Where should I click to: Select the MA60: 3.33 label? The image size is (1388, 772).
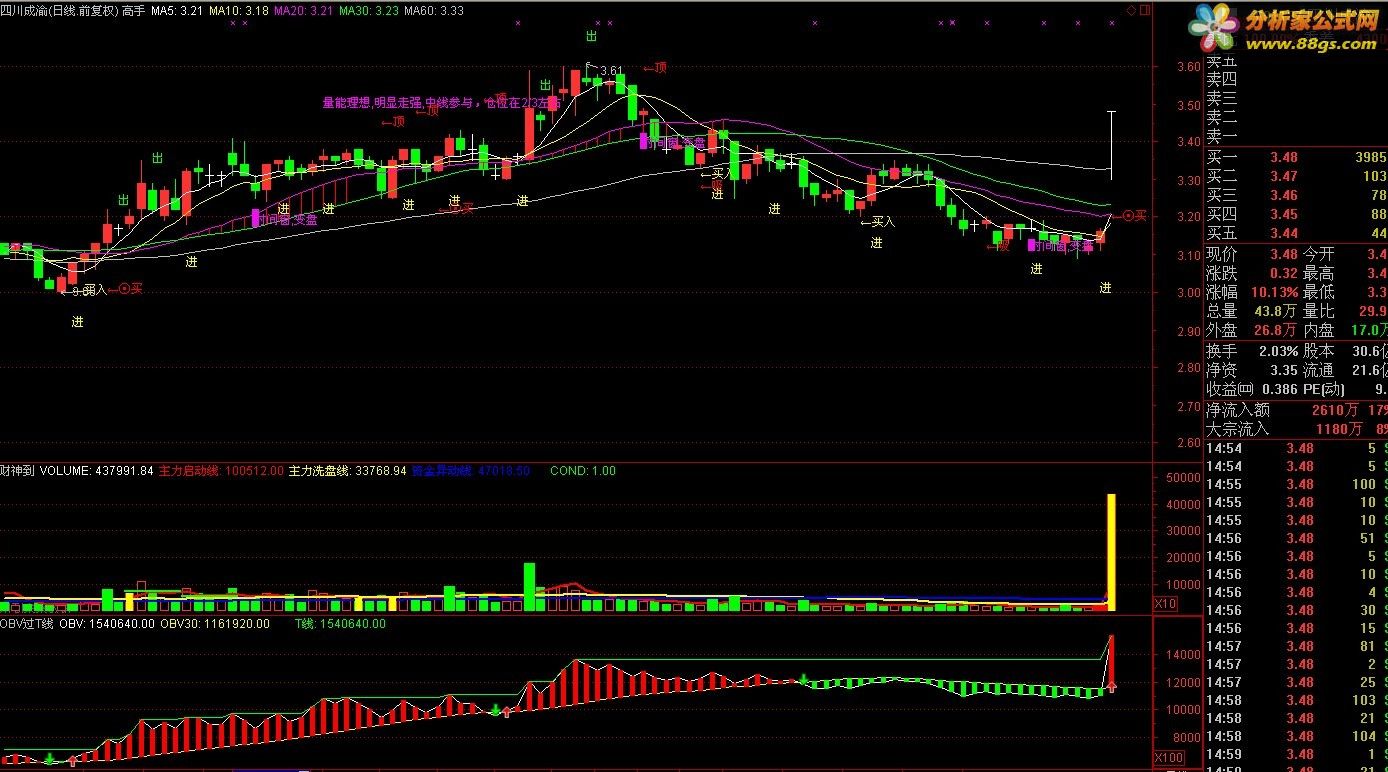[433, 10]
